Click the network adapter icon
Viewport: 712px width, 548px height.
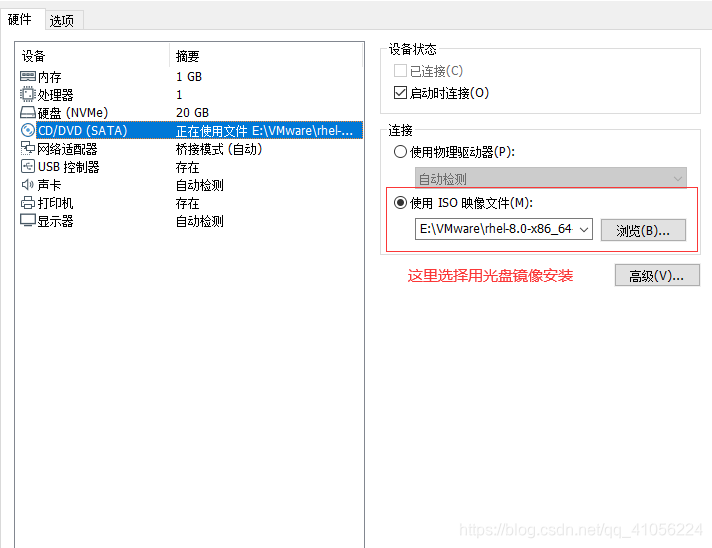28,148
